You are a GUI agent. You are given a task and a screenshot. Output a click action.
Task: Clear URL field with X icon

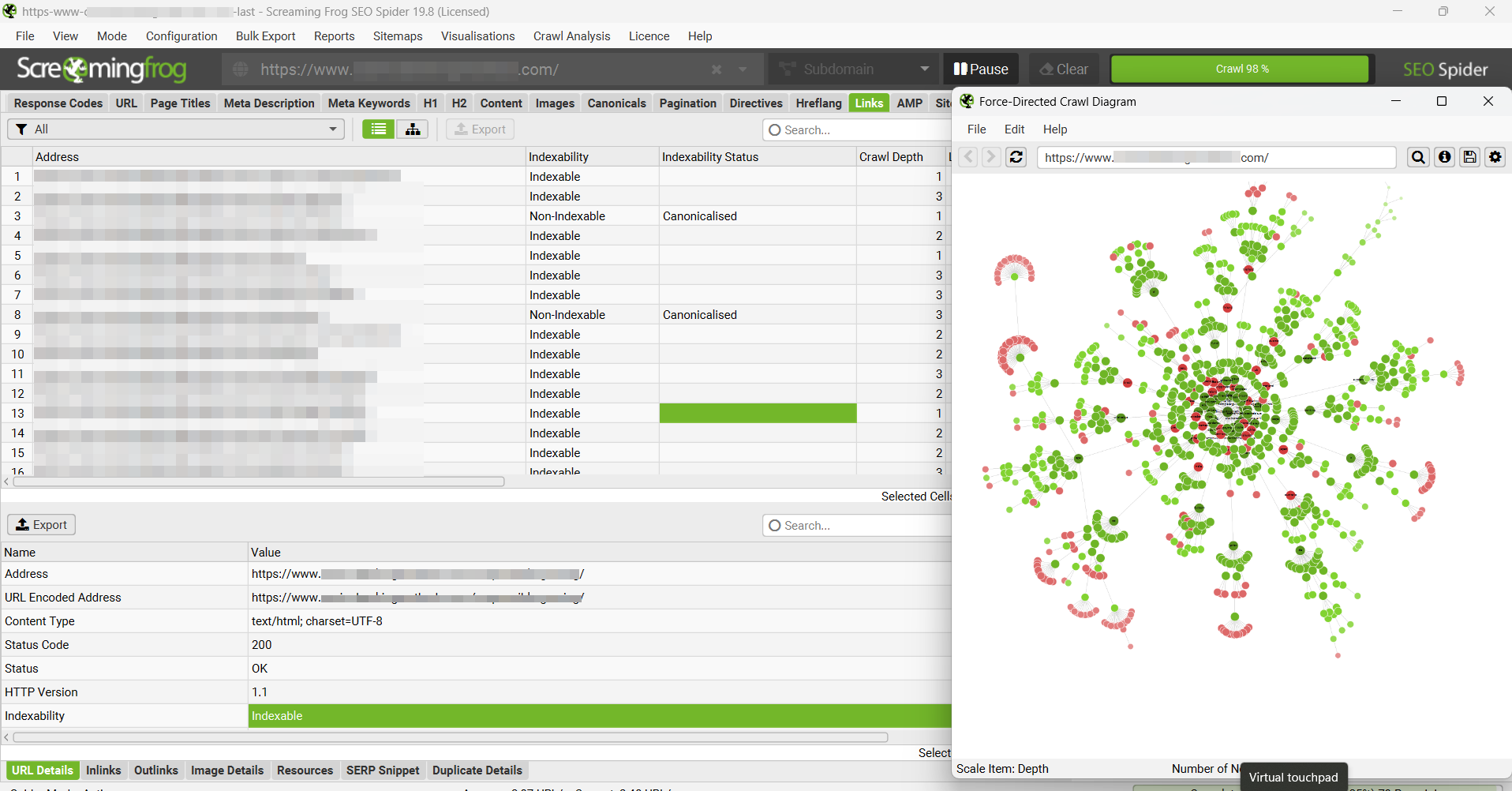[x=717, y=69]
